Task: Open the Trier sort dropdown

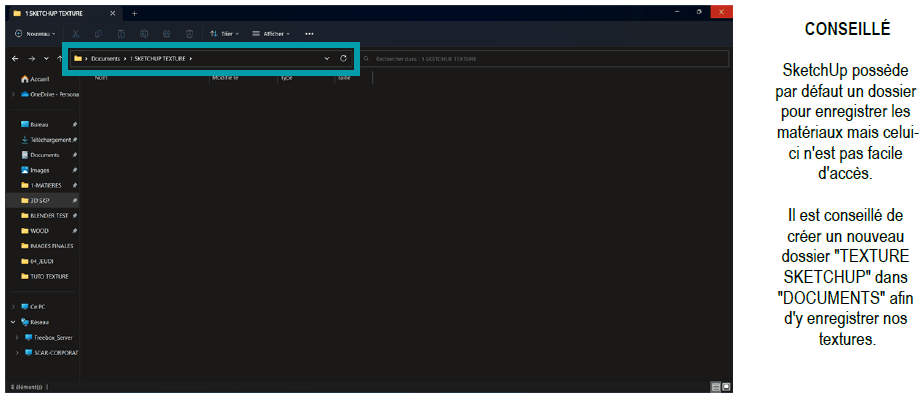Action: coord(224,34)
